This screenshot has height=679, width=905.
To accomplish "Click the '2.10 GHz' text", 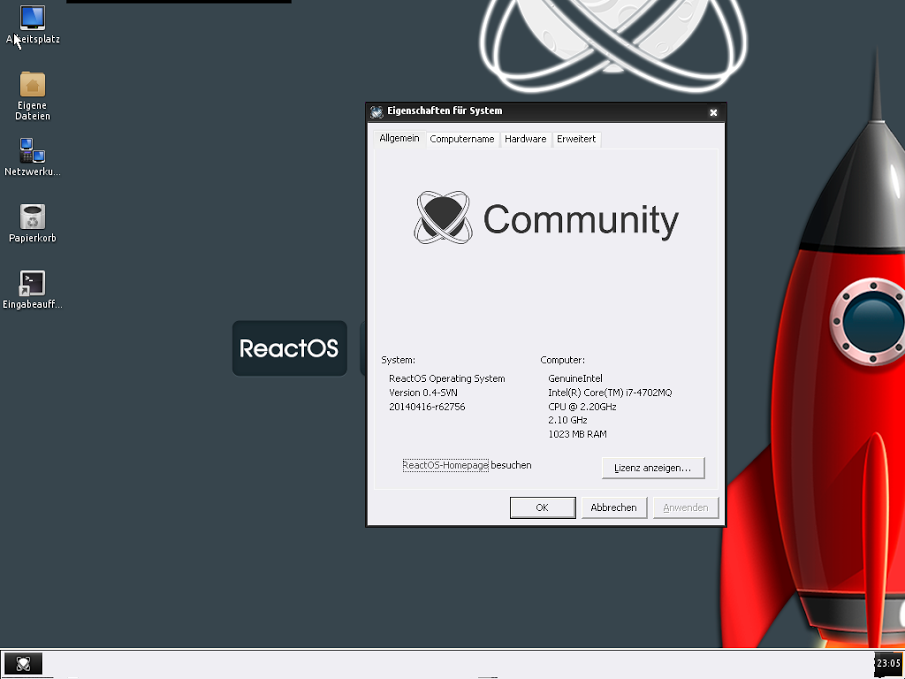I will pyautogui.click(x=568, y=420).
